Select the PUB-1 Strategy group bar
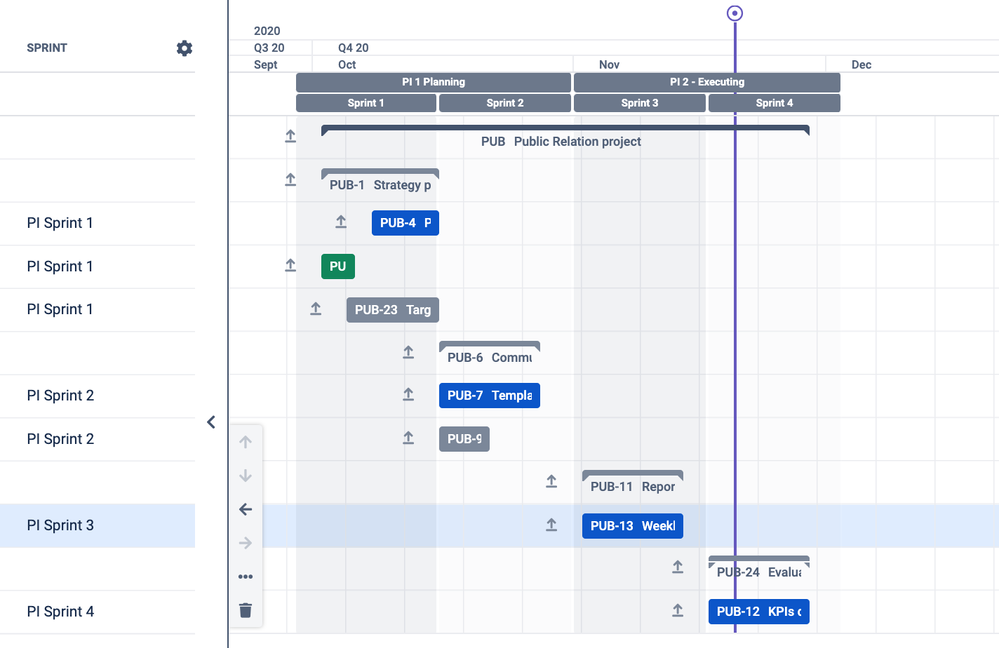Screen dimensions: 999x648 (380, 181)
